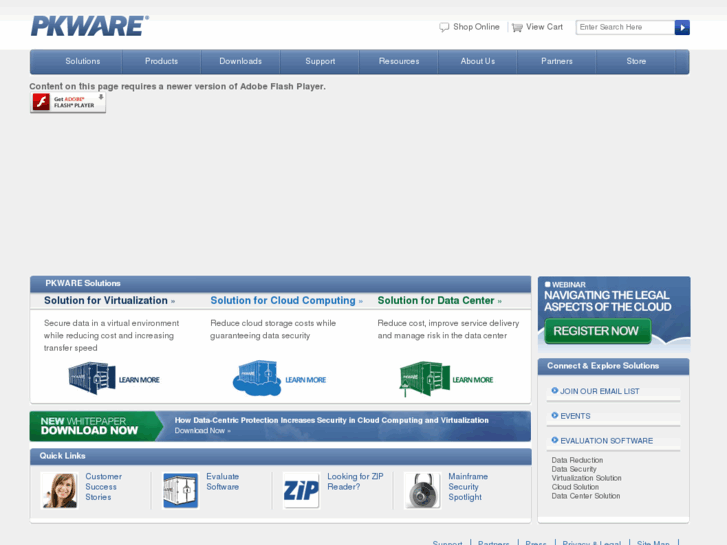Open Solution for Virtualization heading link

pyautogui.click(x=109, y=301)
